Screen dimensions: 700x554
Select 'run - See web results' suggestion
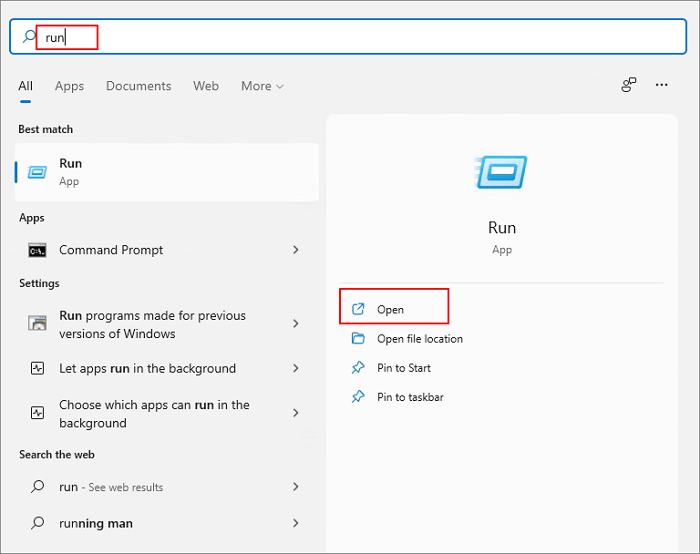coord(110,487)
